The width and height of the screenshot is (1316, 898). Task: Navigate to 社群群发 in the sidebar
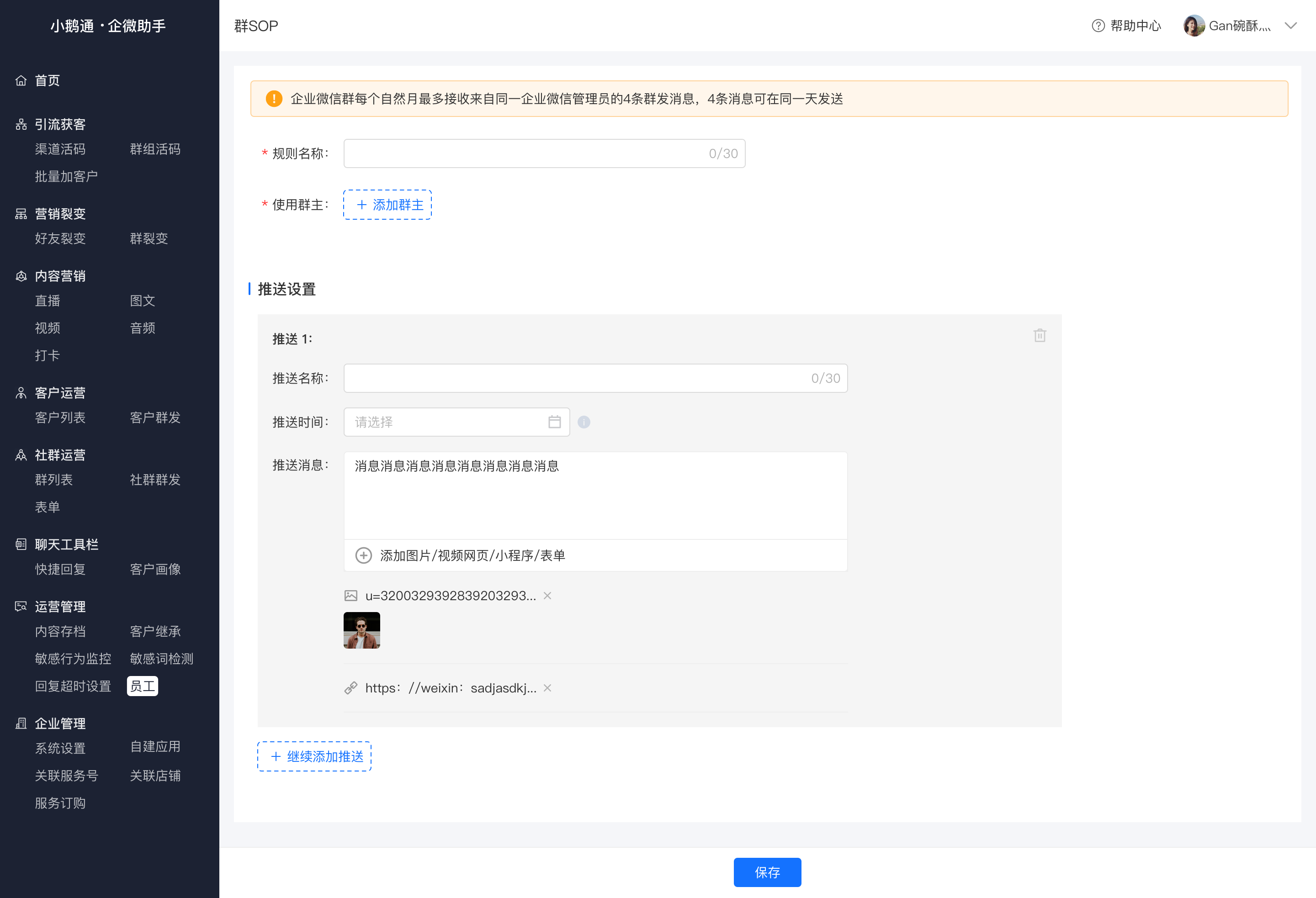pyautogui.click(x=155, y=480)
